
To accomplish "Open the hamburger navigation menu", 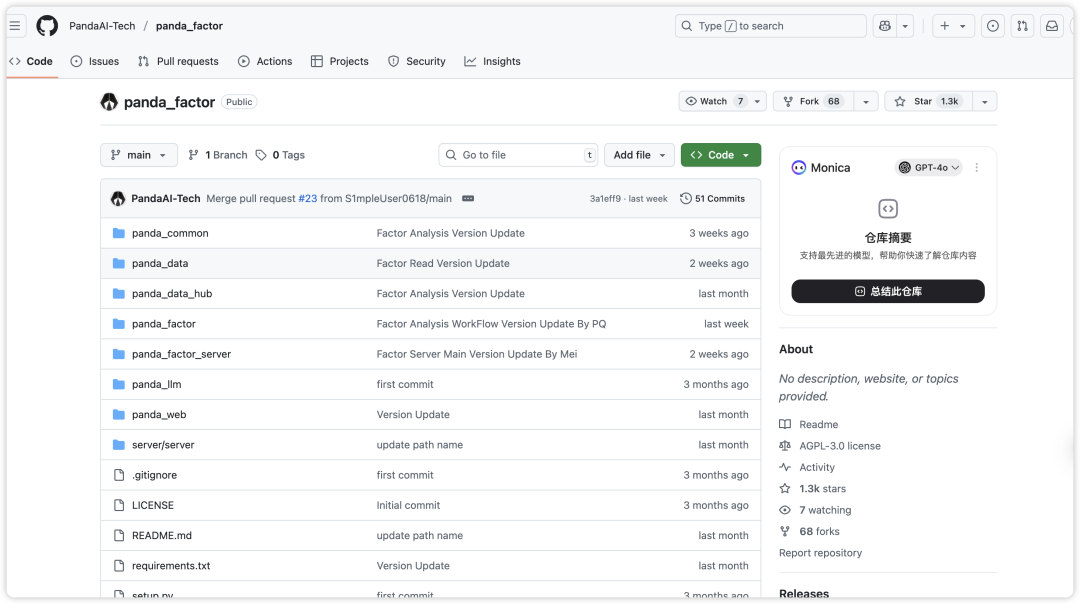I will tap(15, 26).
